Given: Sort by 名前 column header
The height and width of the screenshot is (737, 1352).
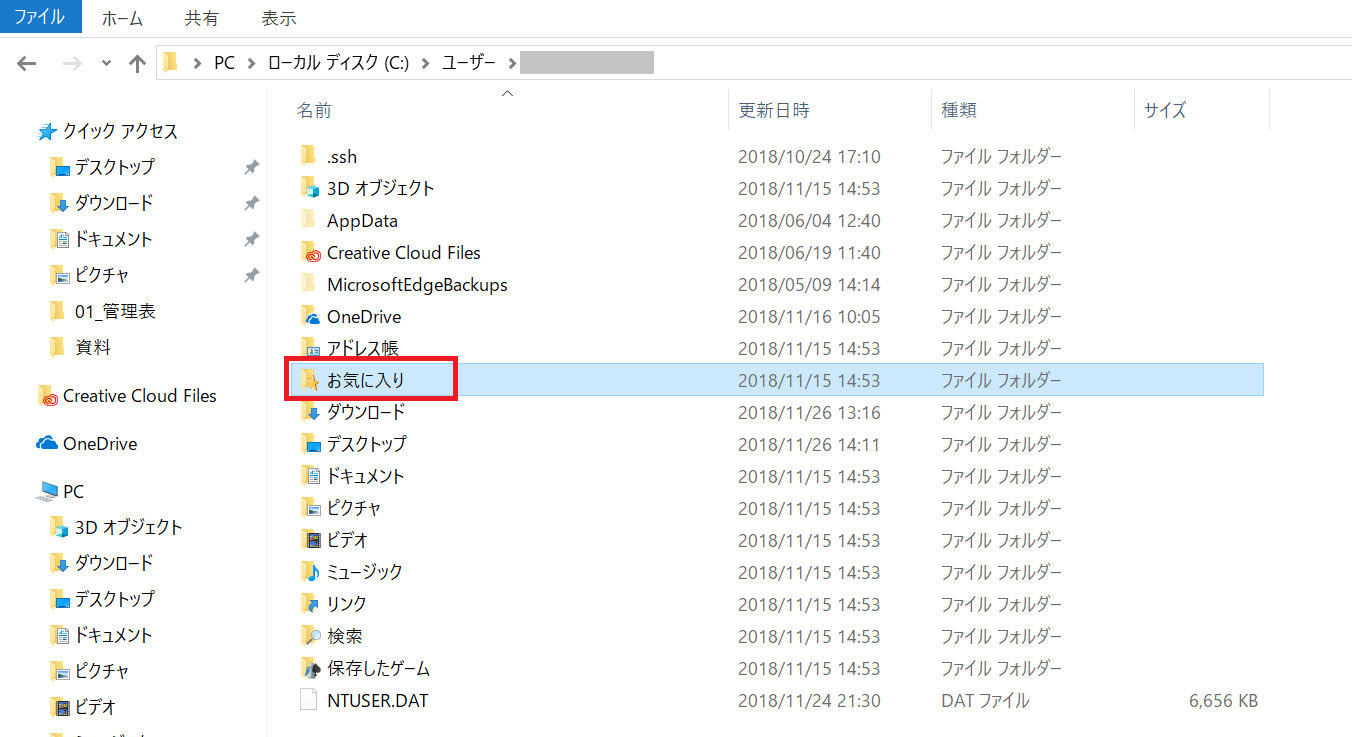Looking at the screenshot, I should 314,110.
